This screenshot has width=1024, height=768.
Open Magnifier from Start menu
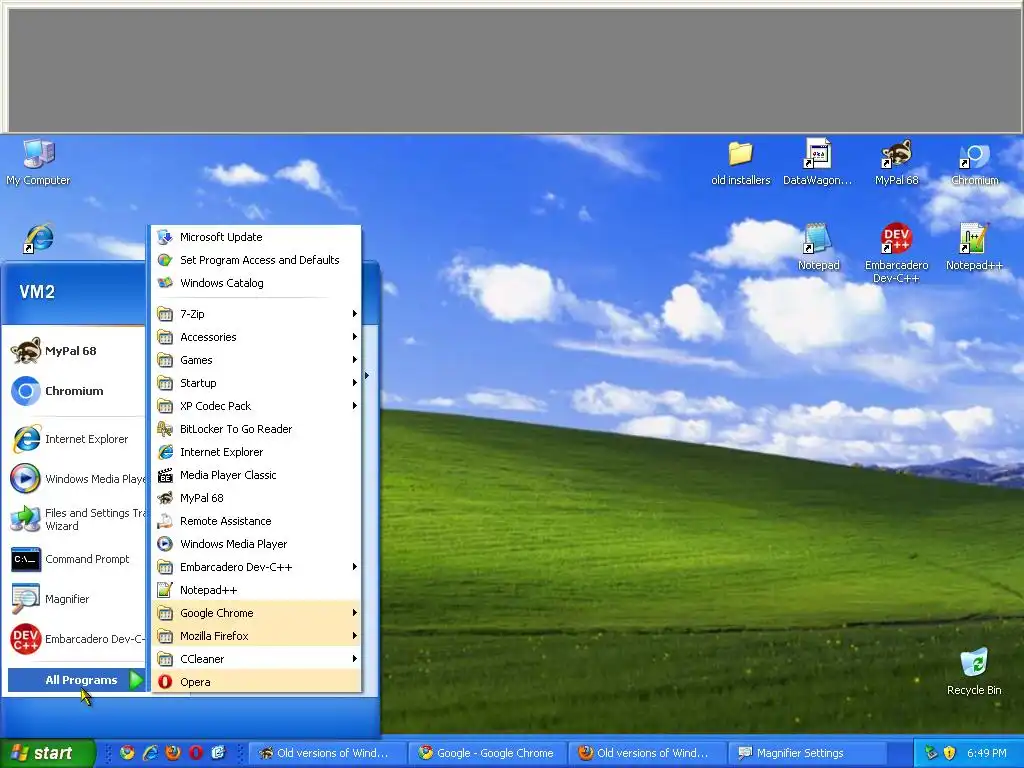click(x=76, y=599)
